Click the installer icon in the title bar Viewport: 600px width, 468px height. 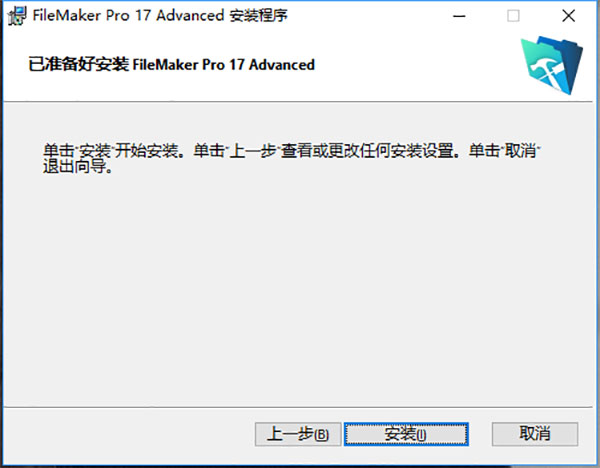[x=17, y=16]
